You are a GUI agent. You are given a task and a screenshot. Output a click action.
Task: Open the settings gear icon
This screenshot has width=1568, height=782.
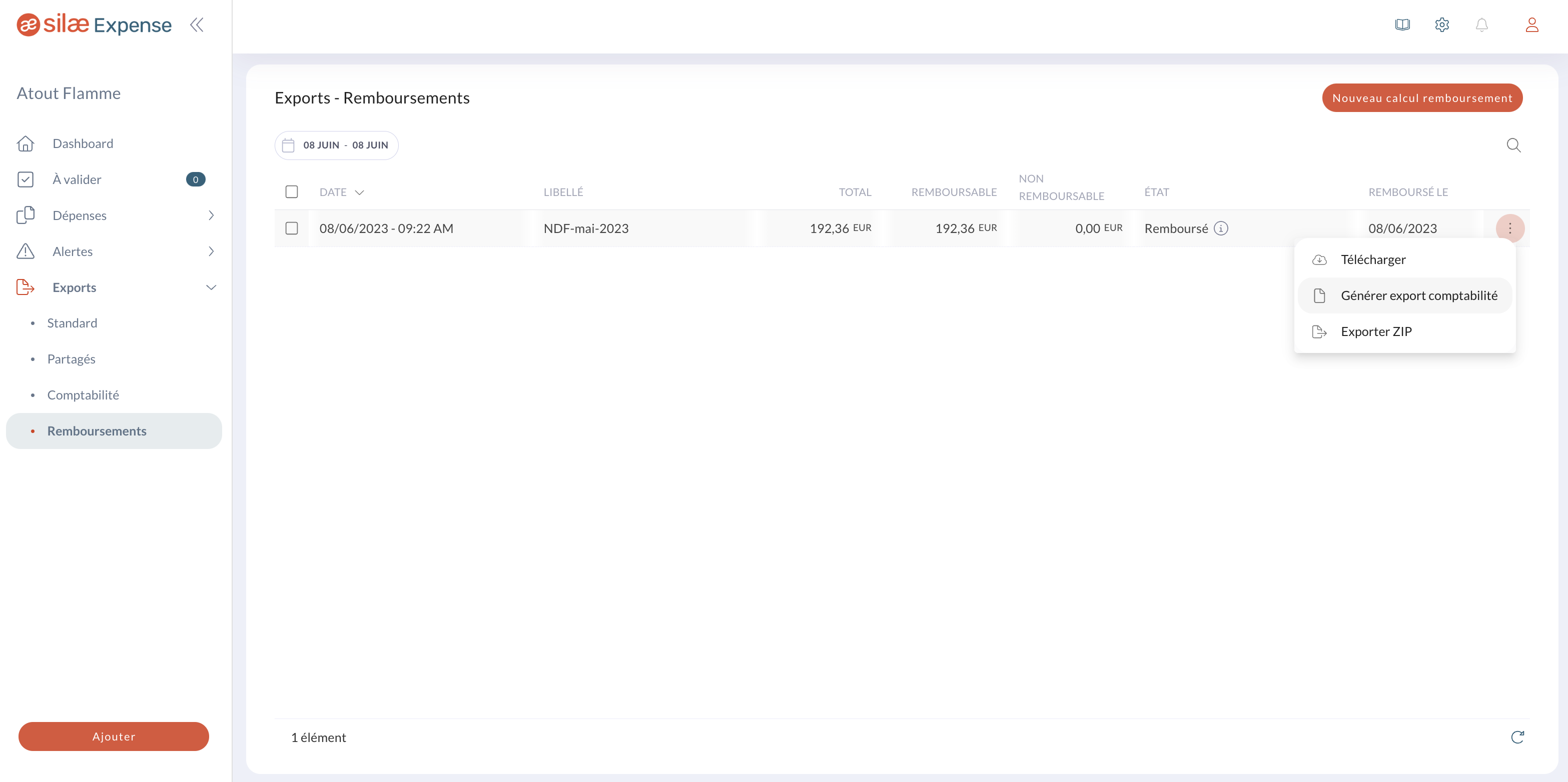[1442, 25]
